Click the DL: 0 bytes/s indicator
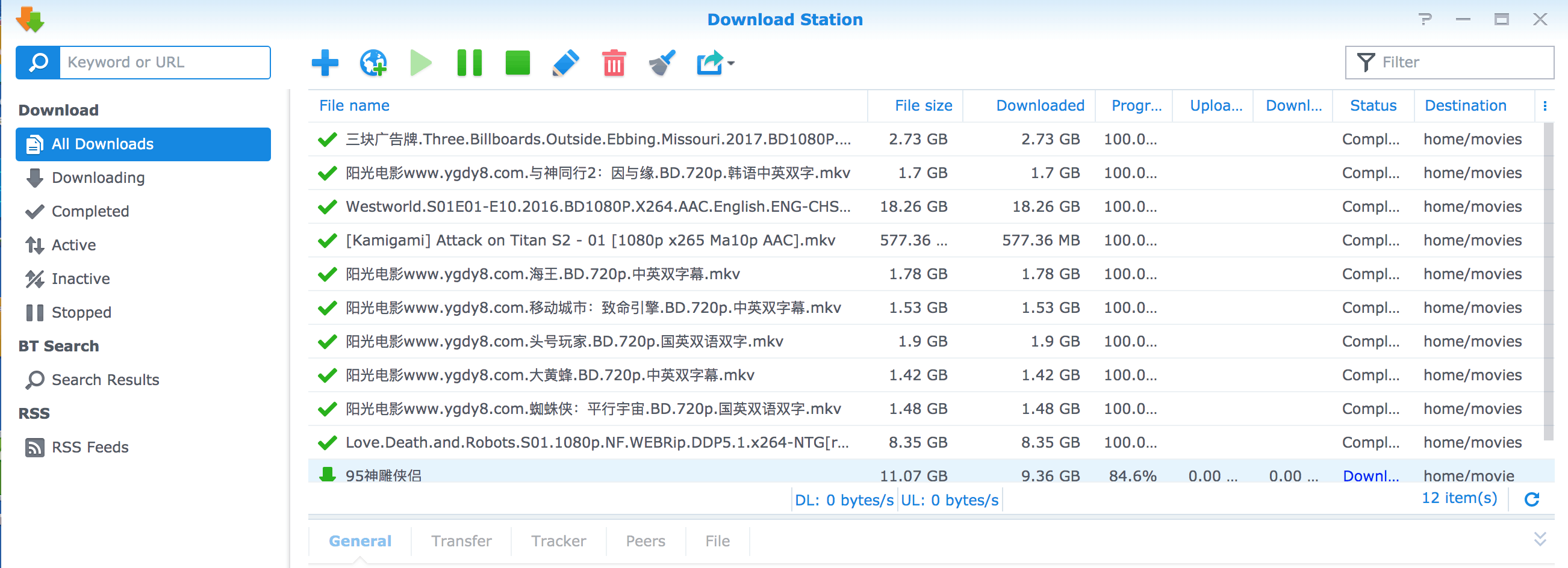Viewport: 1568px width, 568px height. [844, 500]
